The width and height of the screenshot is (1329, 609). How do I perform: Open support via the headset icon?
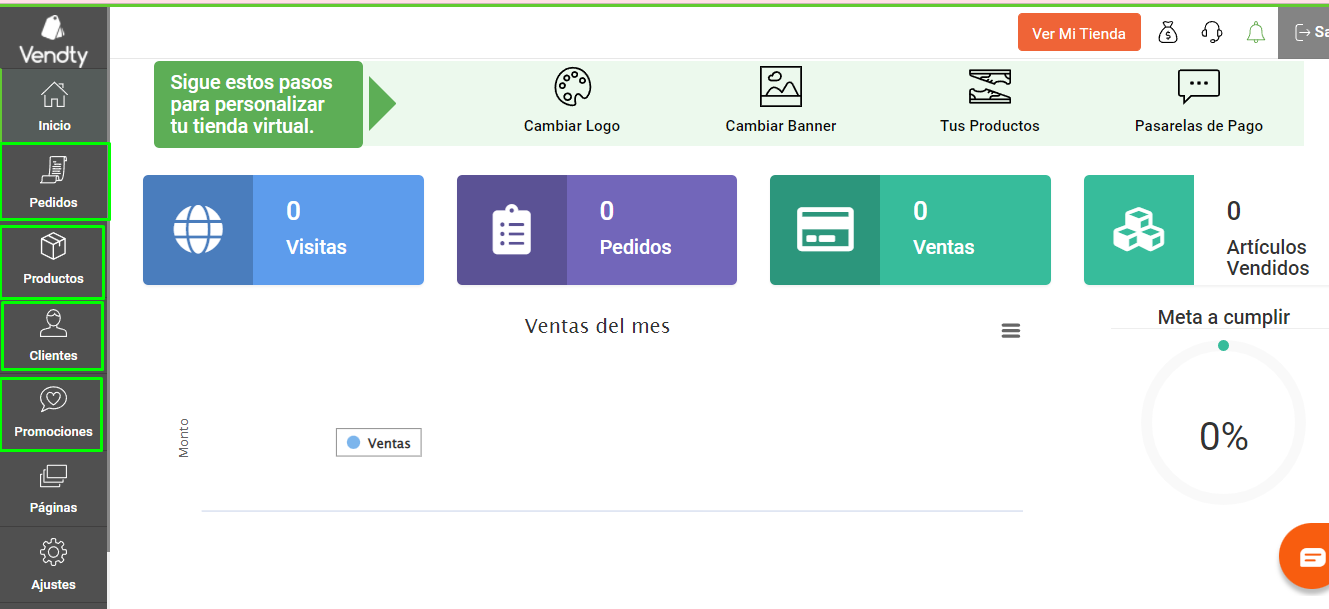(x=1212, y=32)
